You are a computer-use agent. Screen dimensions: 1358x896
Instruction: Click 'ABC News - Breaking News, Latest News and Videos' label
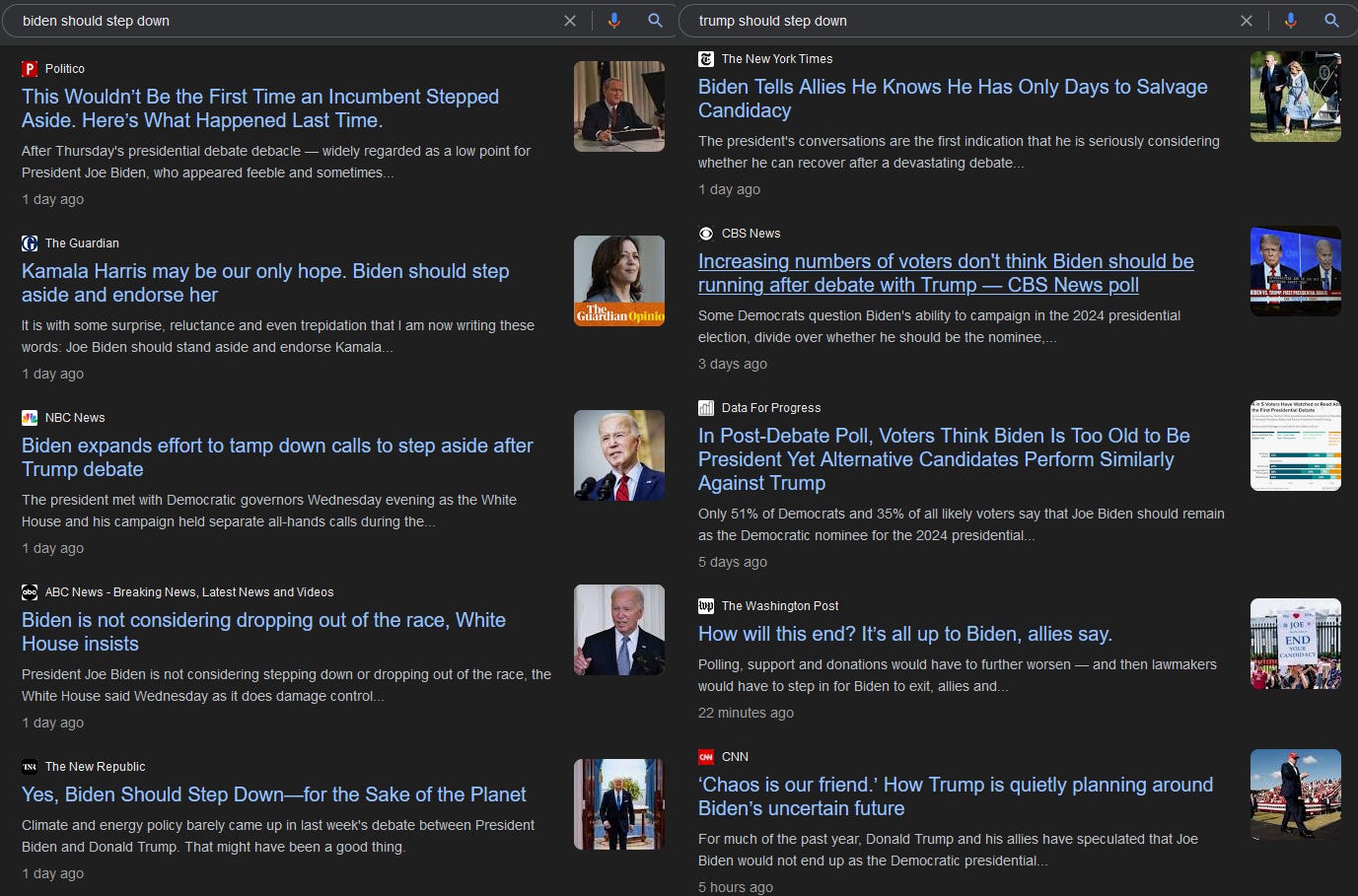[x=189, y=592]
